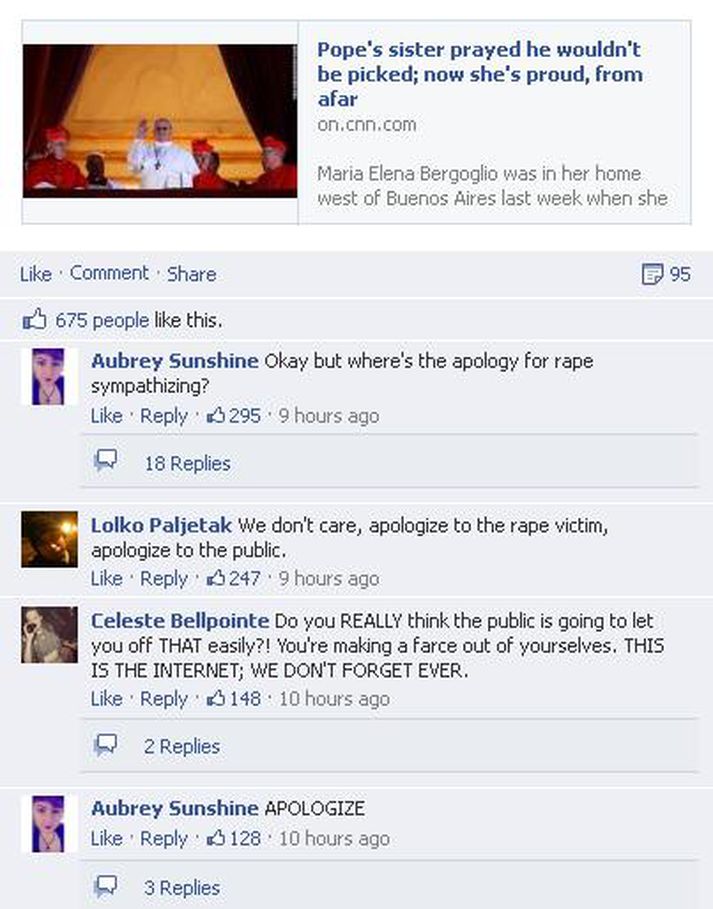Click the 148 likes thumbs-up icon

[x=216, y=698]
